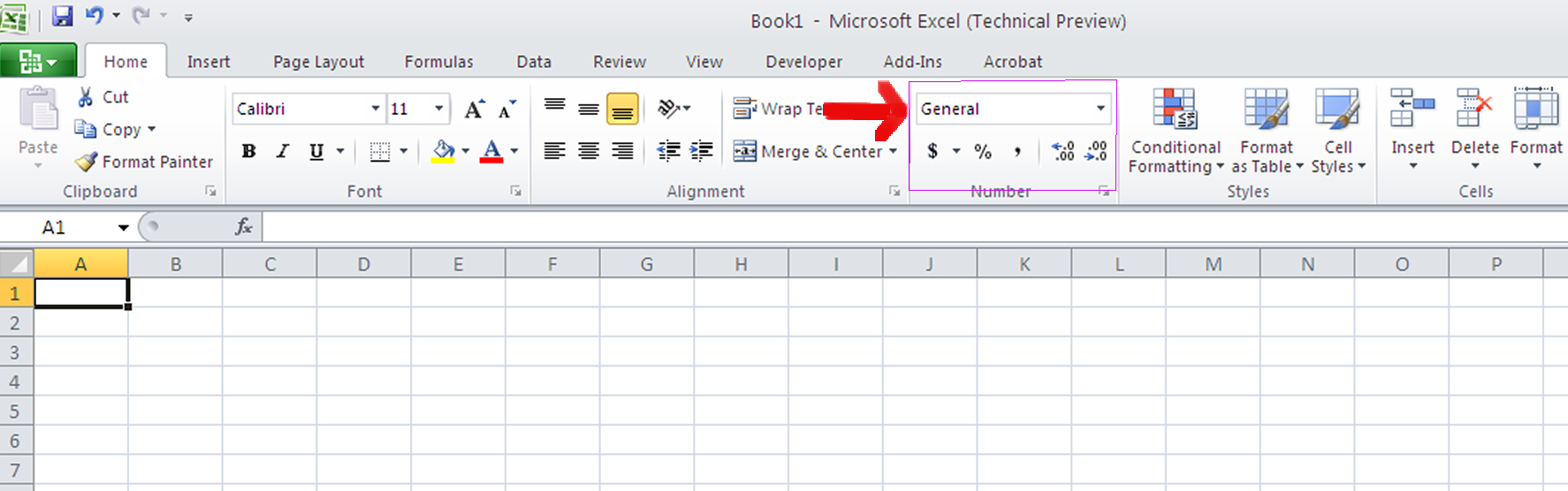Click the Save icon in Quick Access toolbar

tap(62, 16)
